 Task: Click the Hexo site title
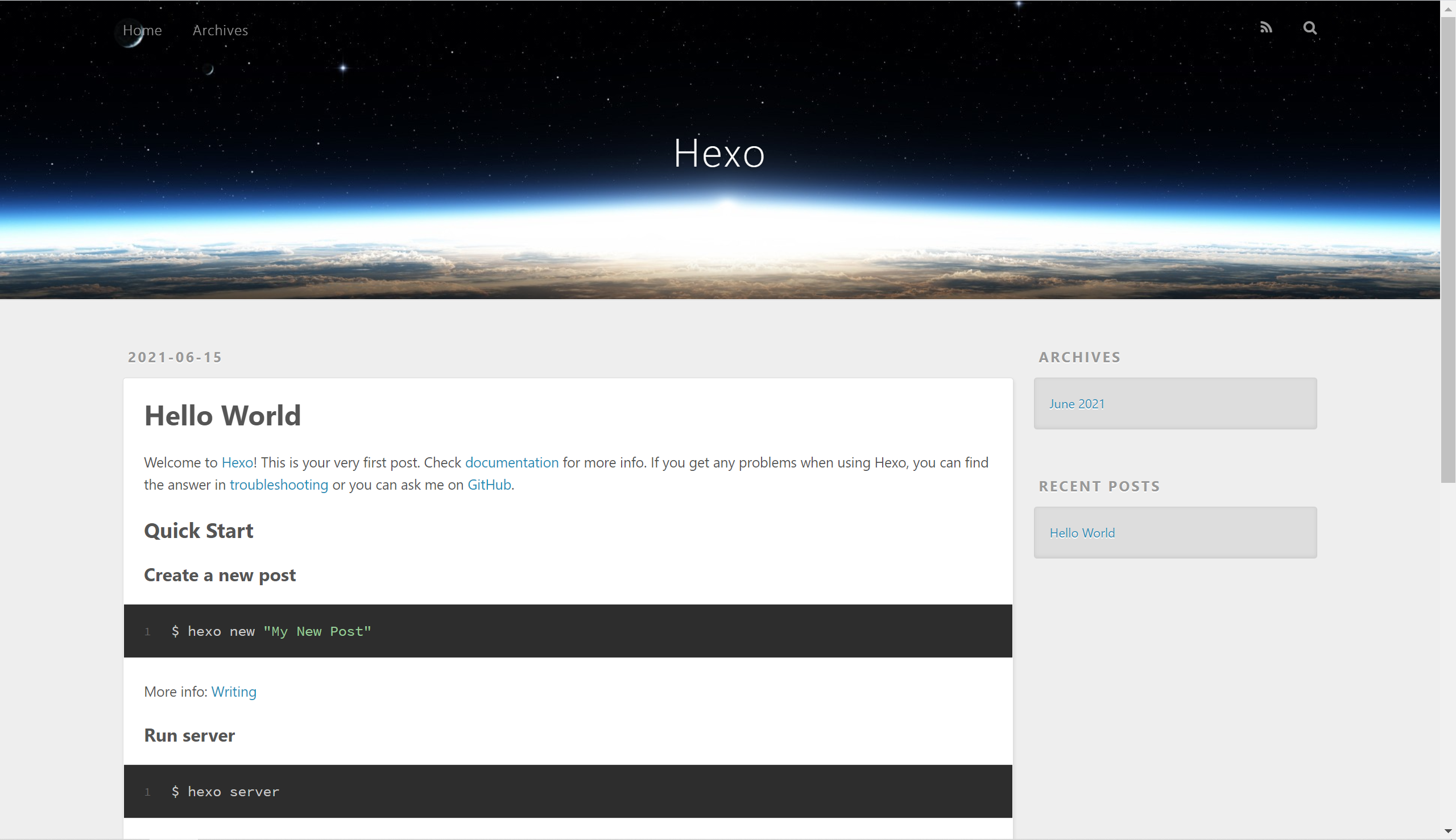coord(719,154)
